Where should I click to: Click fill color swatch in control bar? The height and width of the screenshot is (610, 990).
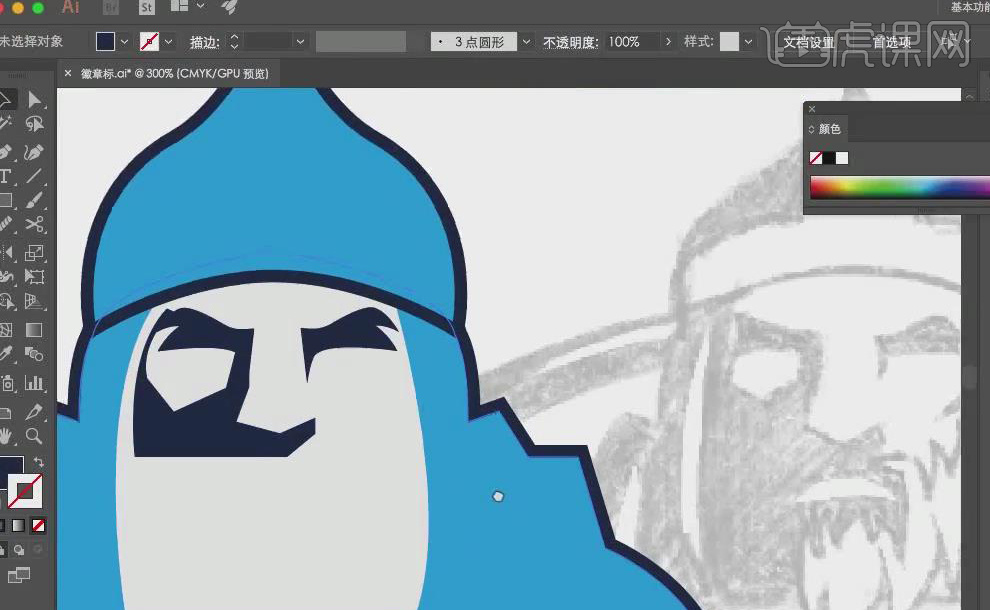(x=105, y=42)
